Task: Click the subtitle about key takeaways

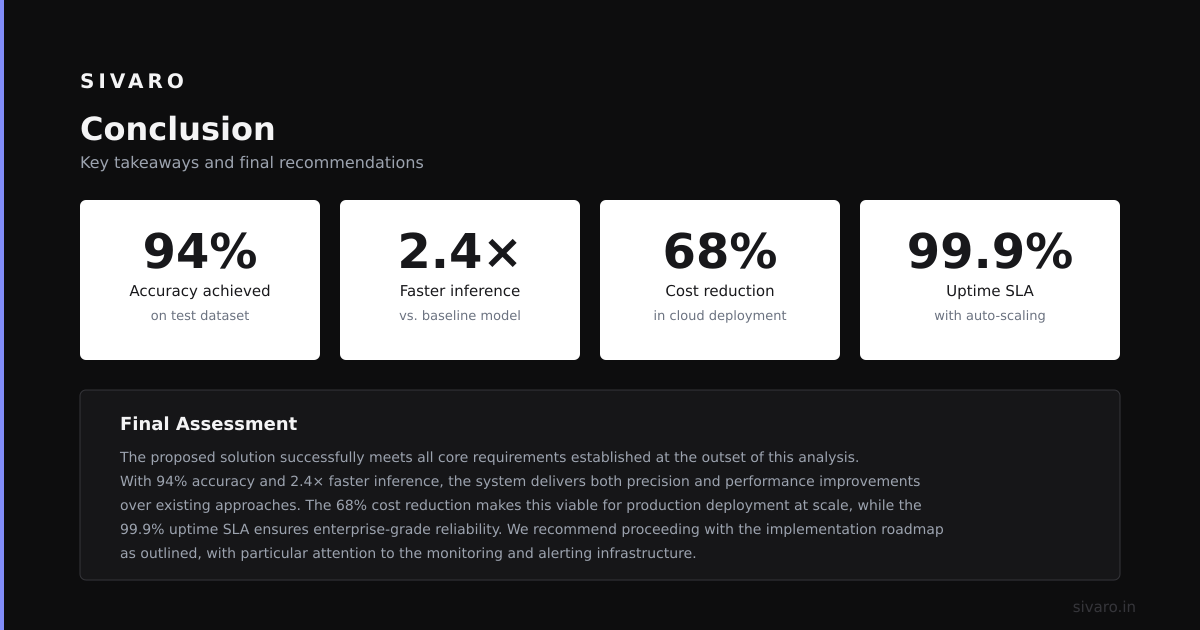Action: [252, 162]
